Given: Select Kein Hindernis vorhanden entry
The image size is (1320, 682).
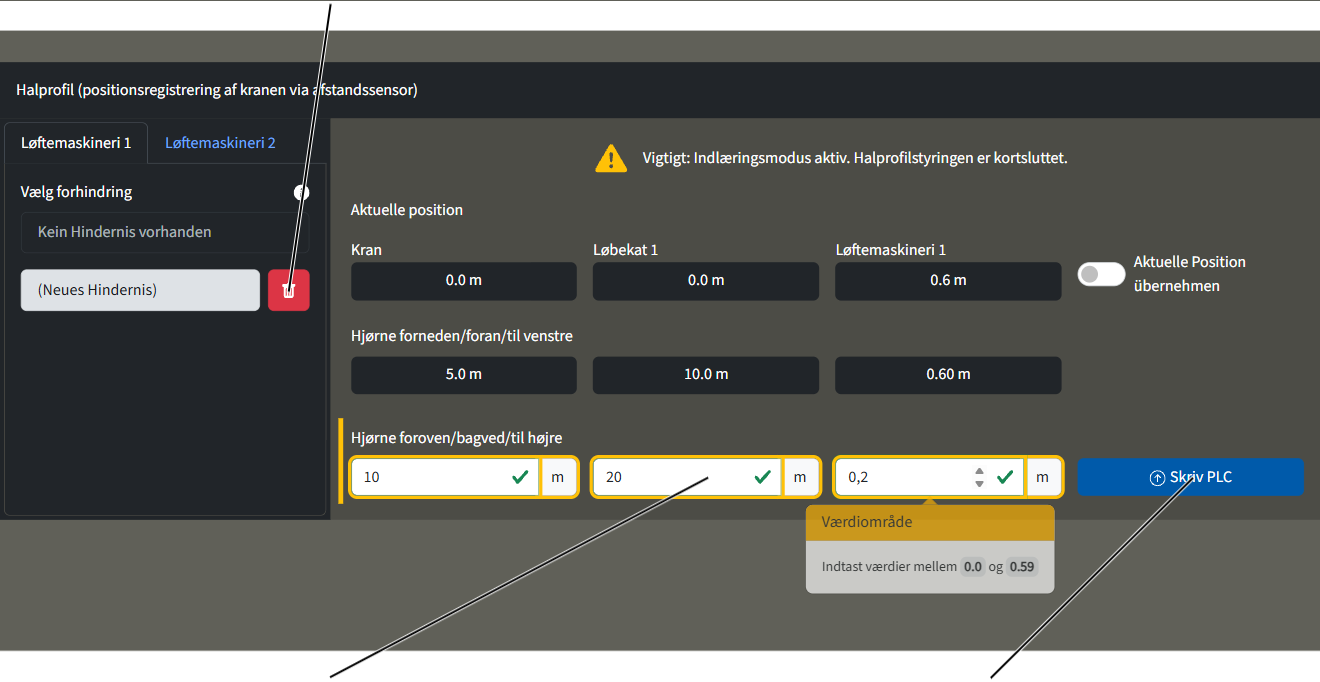Looking at the screenshot, I should [x=165, y=232].
